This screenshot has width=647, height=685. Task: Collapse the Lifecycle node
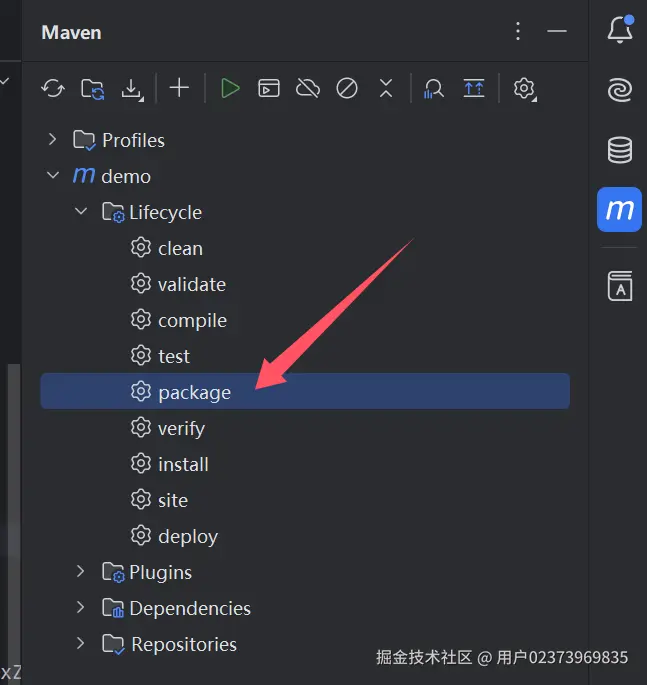81,211
